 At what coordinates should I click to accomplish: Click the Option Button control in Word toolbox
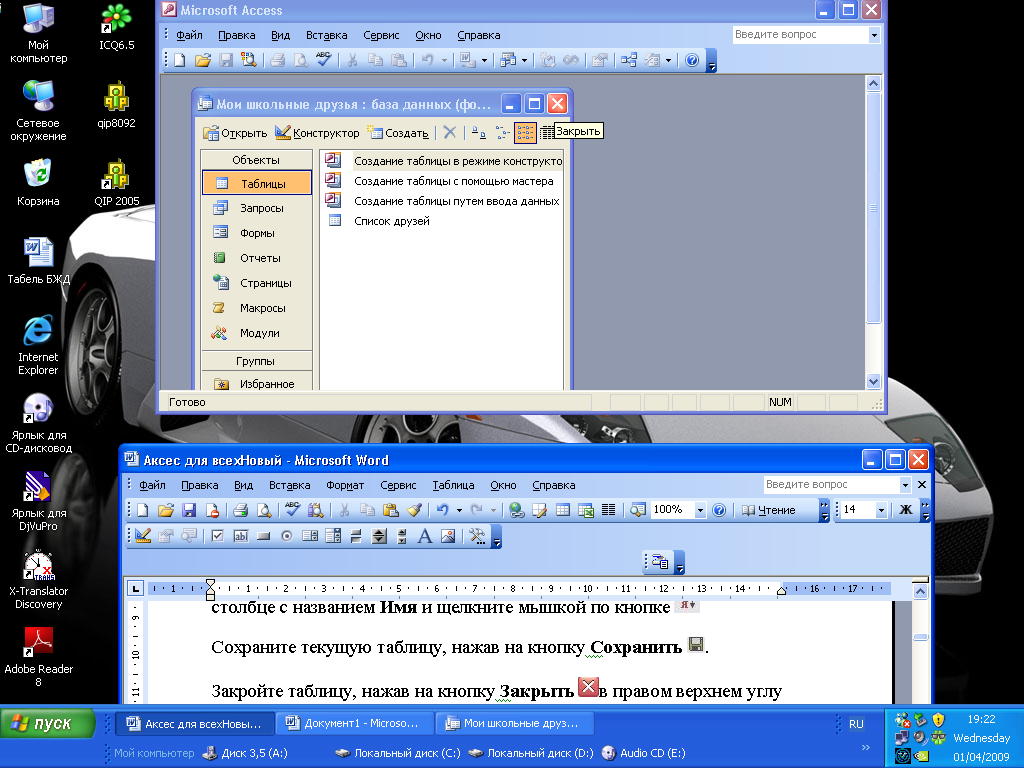point(287,536)
